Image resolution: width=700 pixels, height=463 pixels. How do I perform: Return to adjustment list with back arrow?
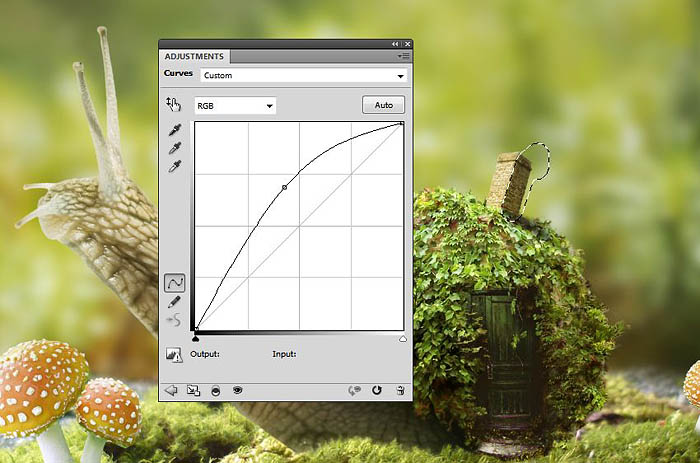click(x=170, y=391)
